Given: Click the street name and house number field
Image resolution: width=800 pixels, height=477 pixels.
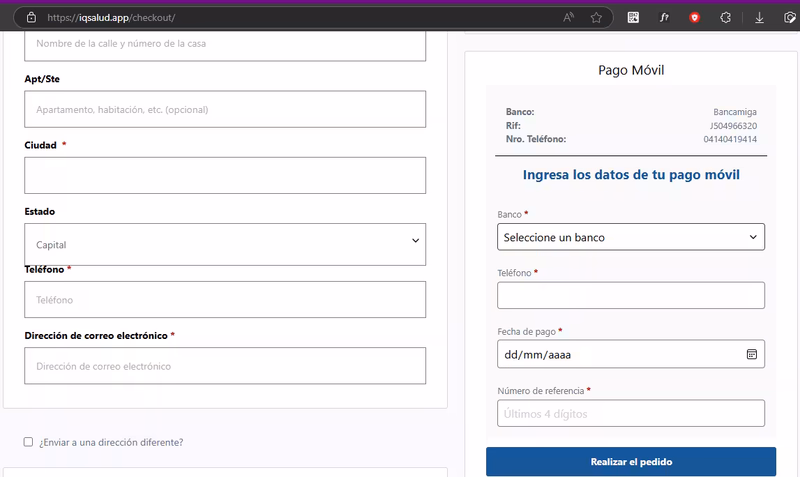Looking at the screenshot, I should click(225, 44).
